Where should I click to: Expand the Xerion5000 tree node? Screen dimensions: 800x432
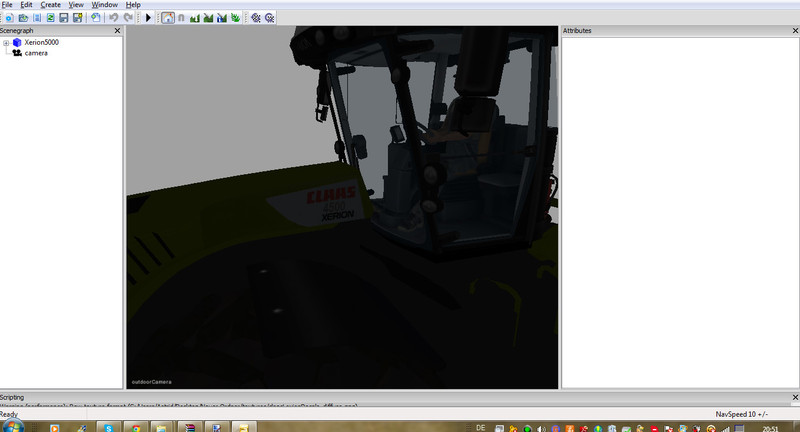[x=6, y=43]
